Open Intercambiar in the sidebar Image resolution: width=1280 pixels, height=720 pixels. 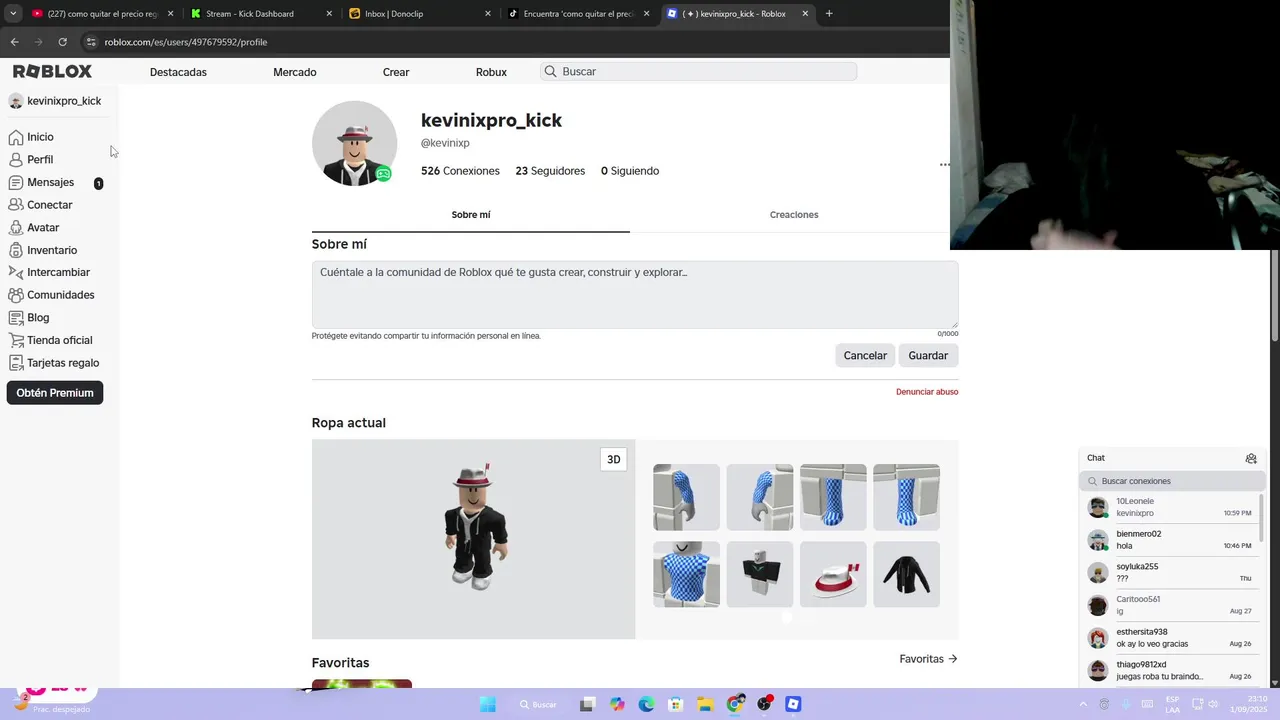point(49,273)
